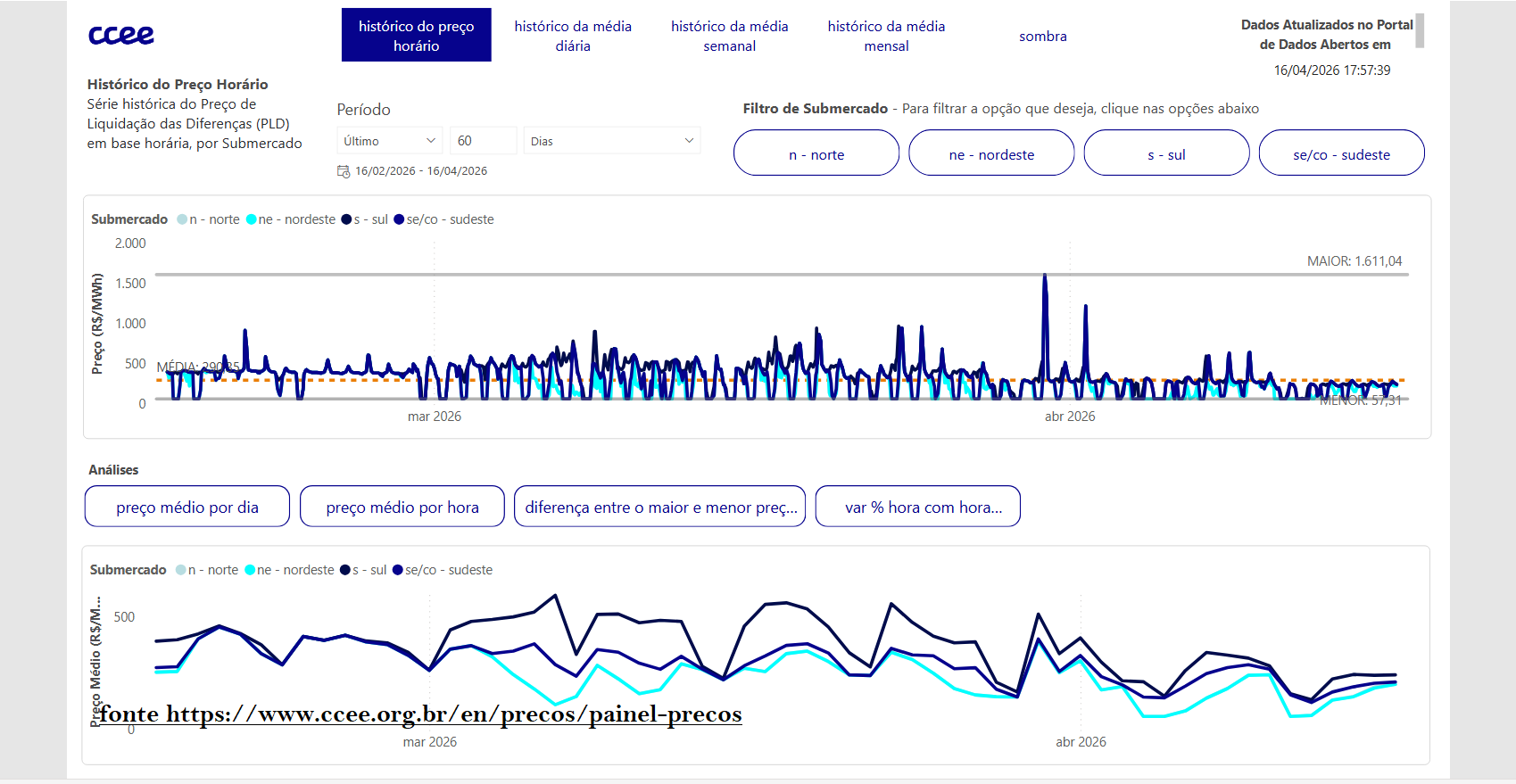Click preço médio por dia analysis button
Image resolution: width=1516 pixels, height=784 pixels.
click(187, 507)
